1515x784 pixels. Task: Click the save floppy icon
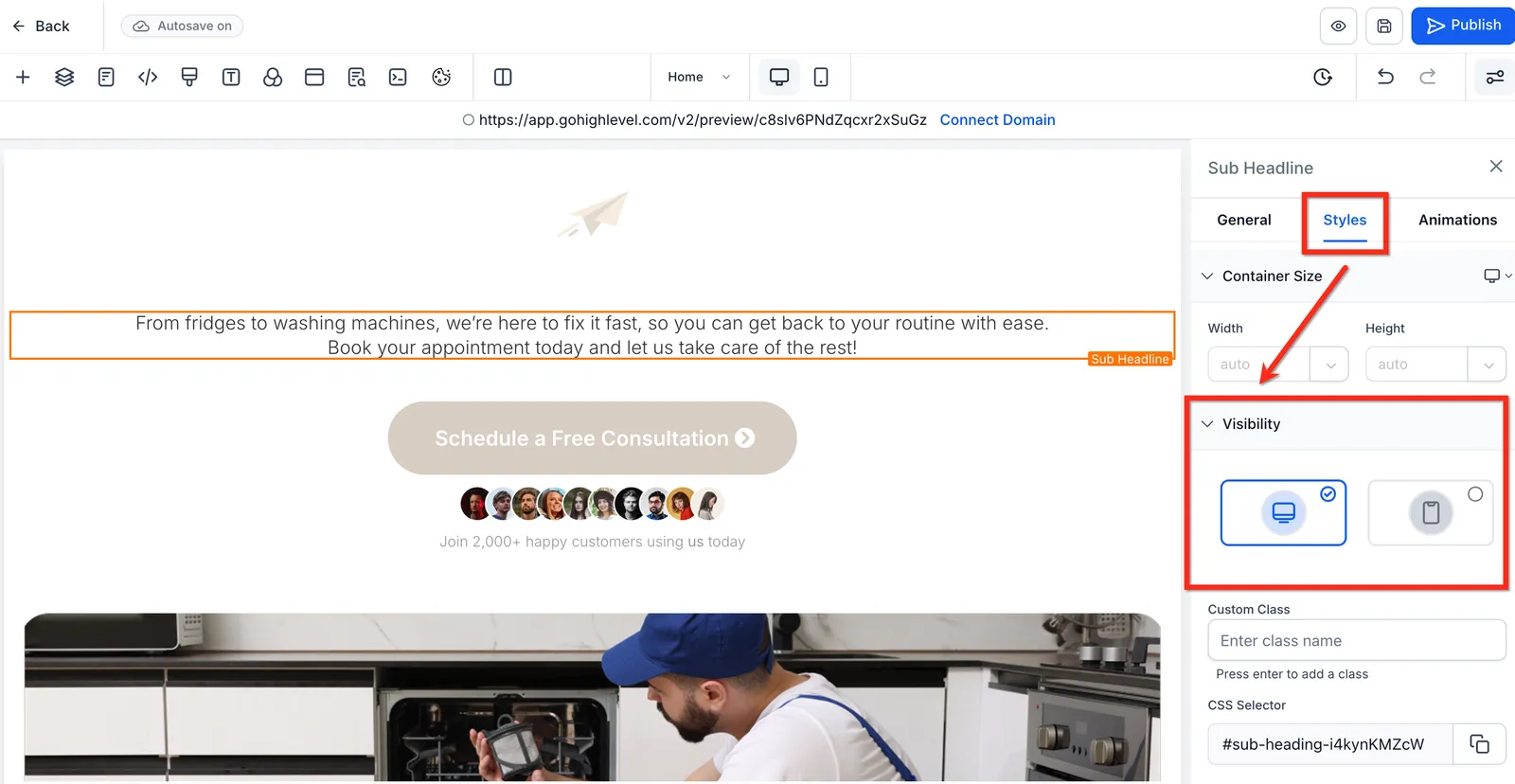pos(1384,27)
